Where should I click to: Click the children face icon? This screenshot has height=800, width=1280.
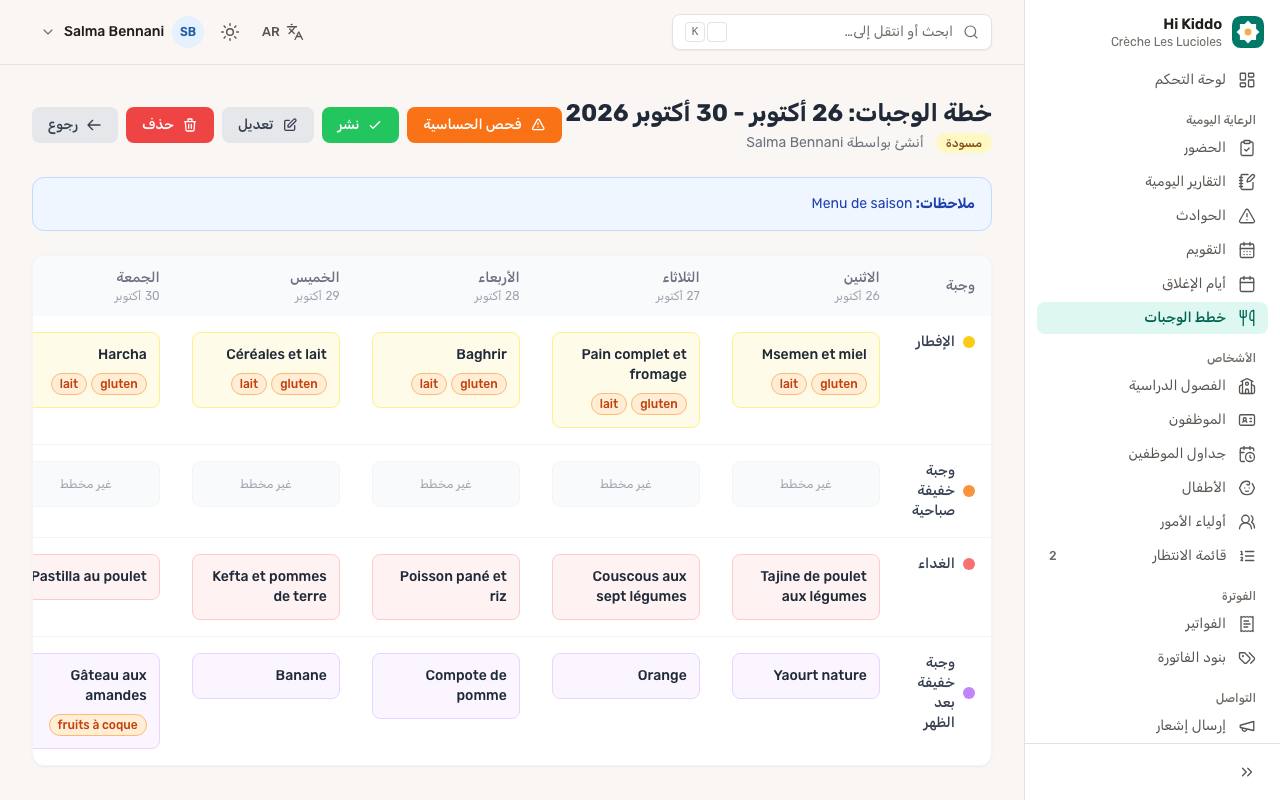tap(1247, 488)
